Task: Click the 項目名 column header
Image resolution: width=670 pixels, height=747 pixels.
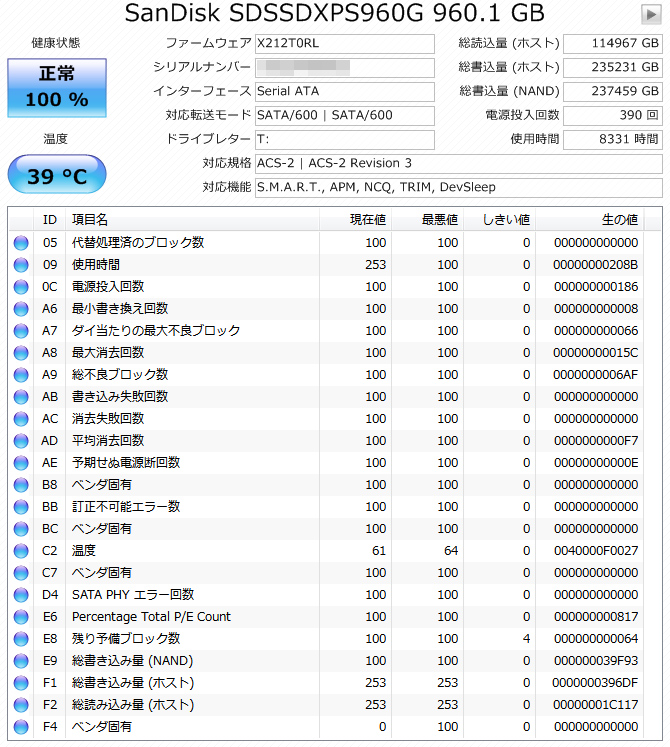Action: pos(192,220)
